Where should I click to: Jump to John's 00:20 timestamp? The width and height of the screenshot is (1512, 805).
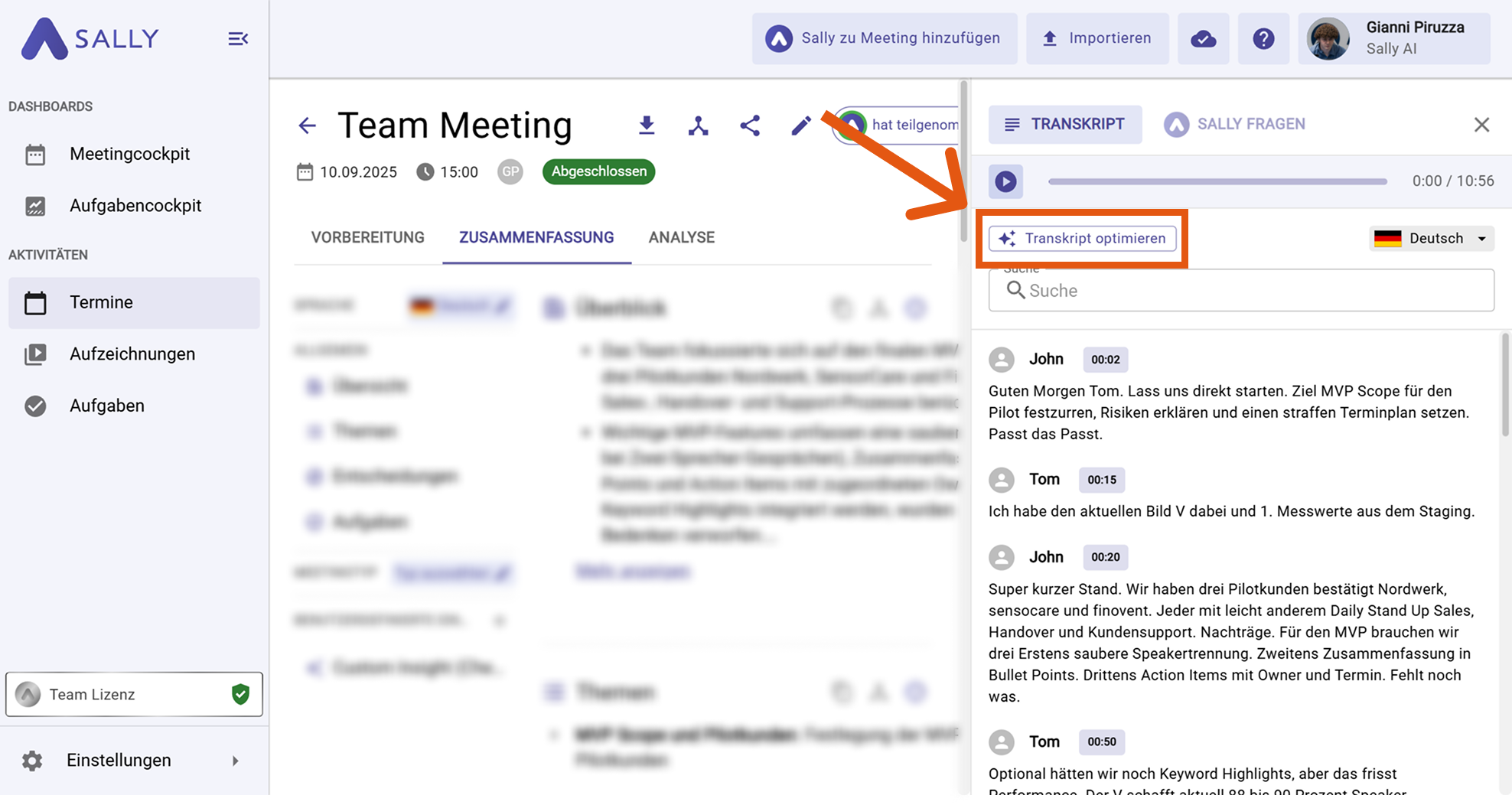(x=1105, y=557)
